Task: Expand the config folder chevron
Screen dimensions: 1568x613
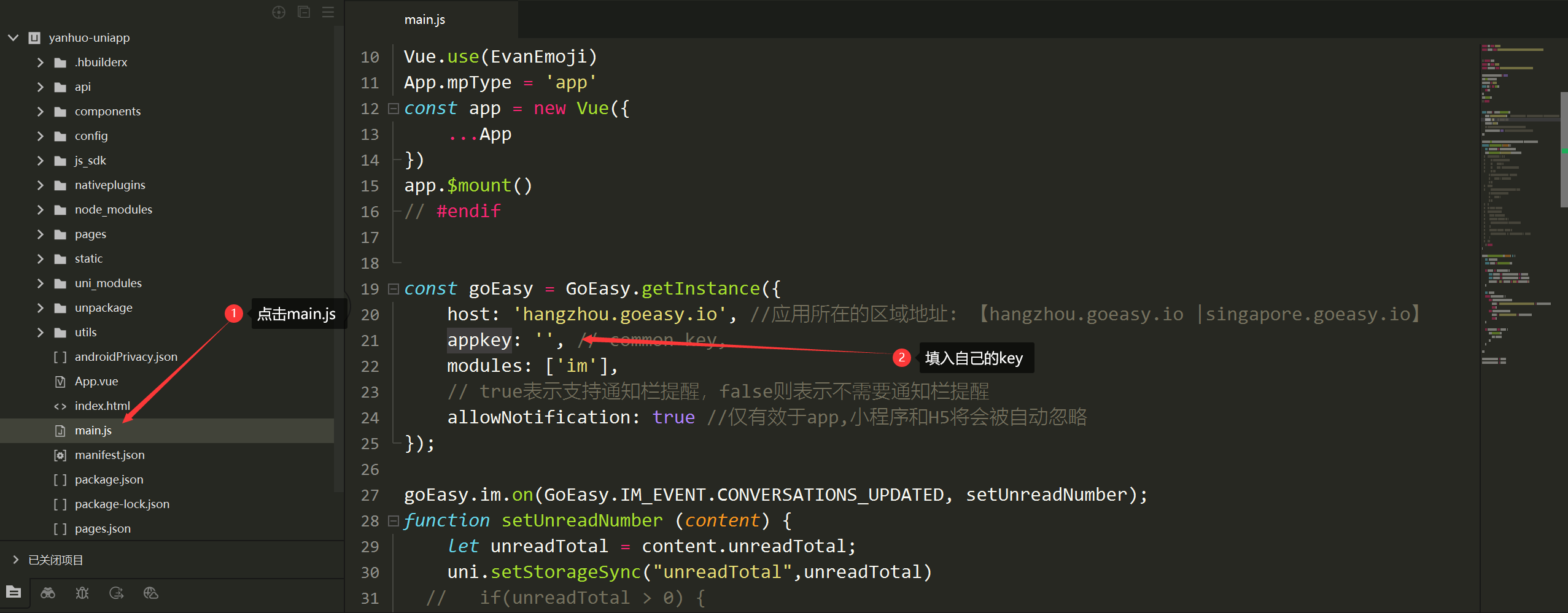Action: pos(41,136)
